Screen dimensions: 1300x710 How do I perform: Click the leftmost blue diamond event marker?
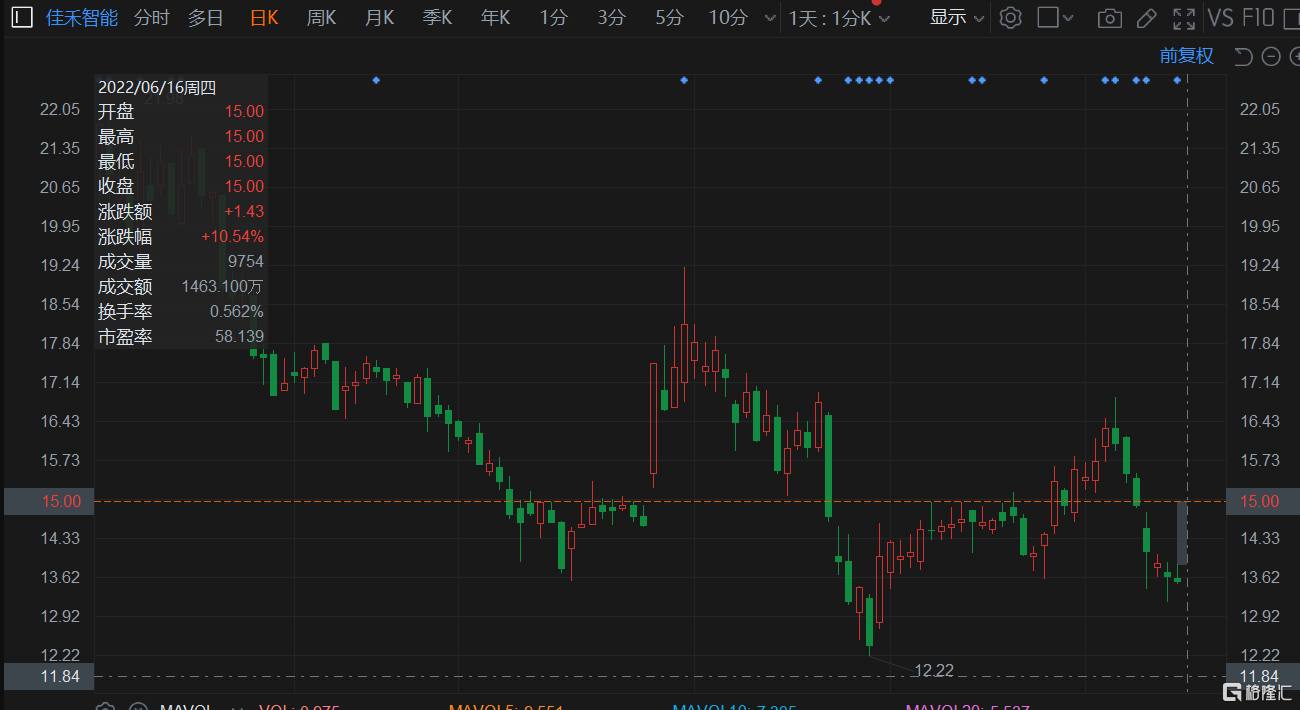pos(376,80)
